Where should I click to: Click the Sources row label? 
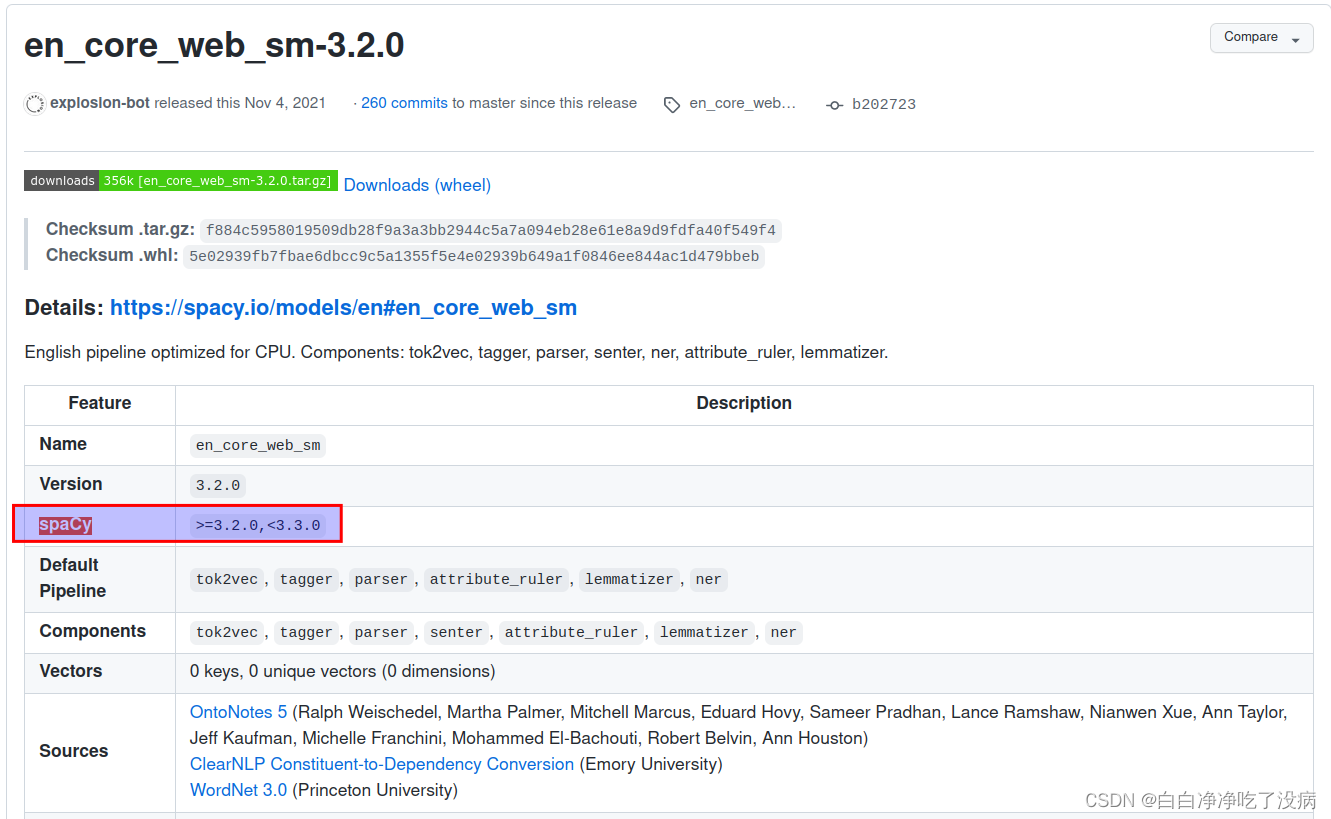74,751
